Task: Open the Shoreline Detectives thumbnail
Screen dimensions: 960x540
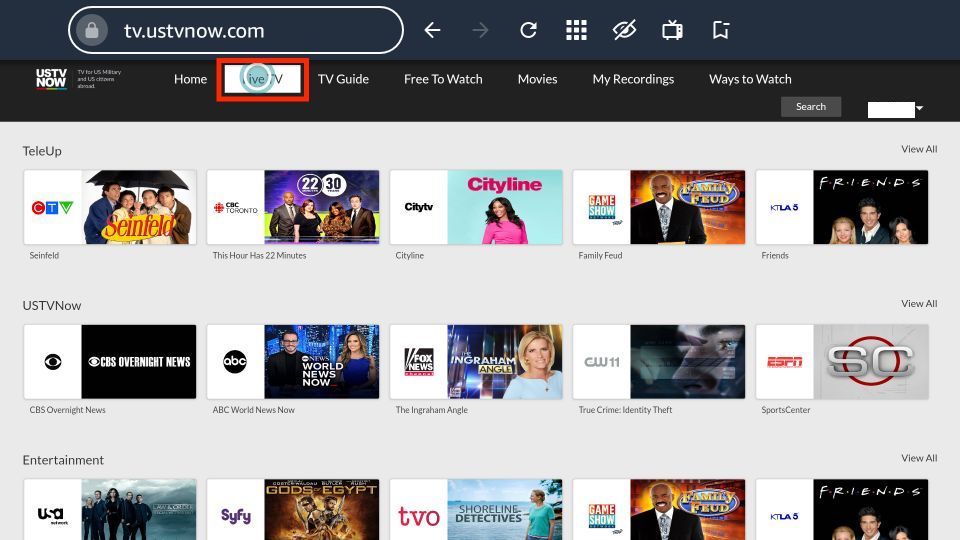Action: [504, 509]
